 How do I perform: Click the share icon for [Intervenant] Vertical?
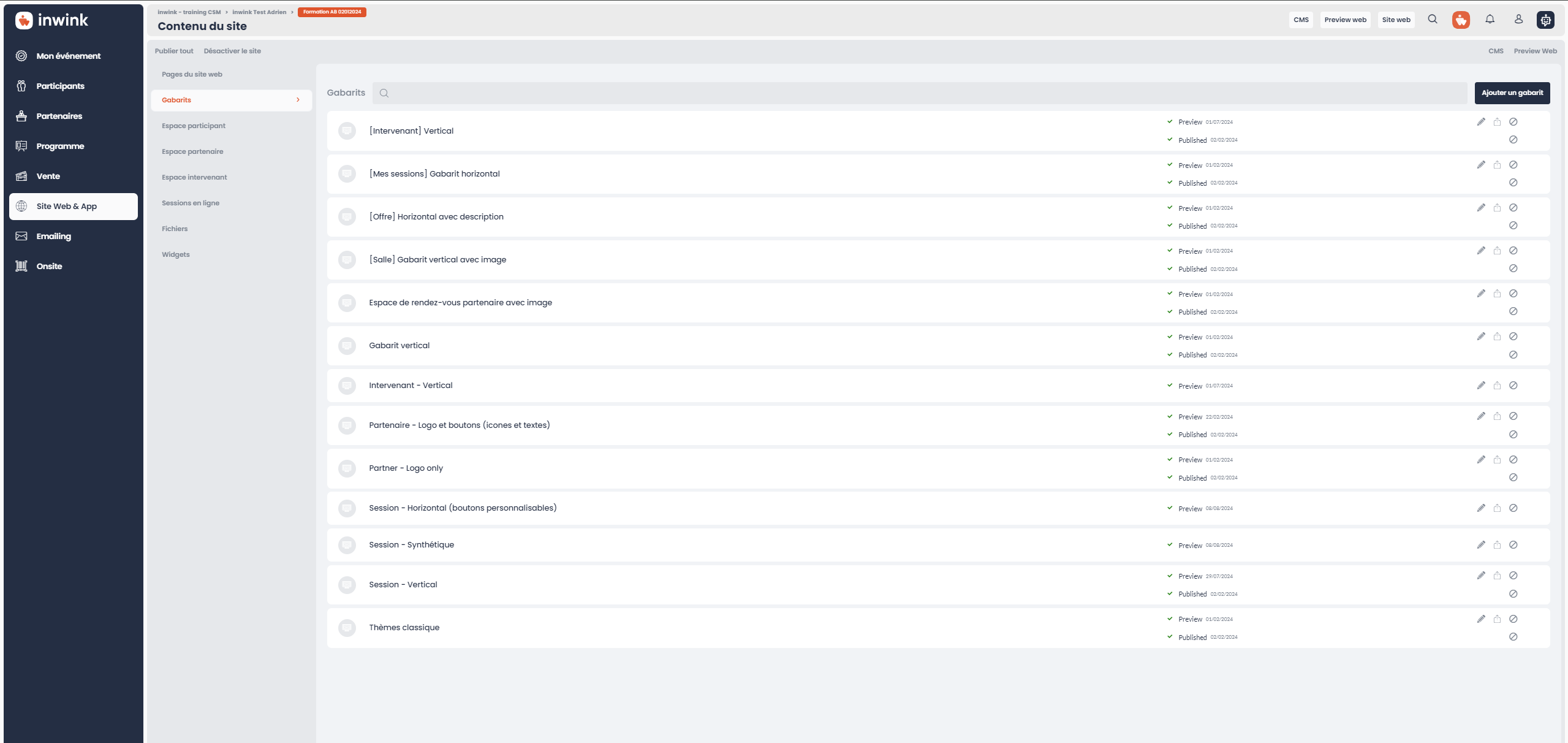click(x=1497, y=122)
